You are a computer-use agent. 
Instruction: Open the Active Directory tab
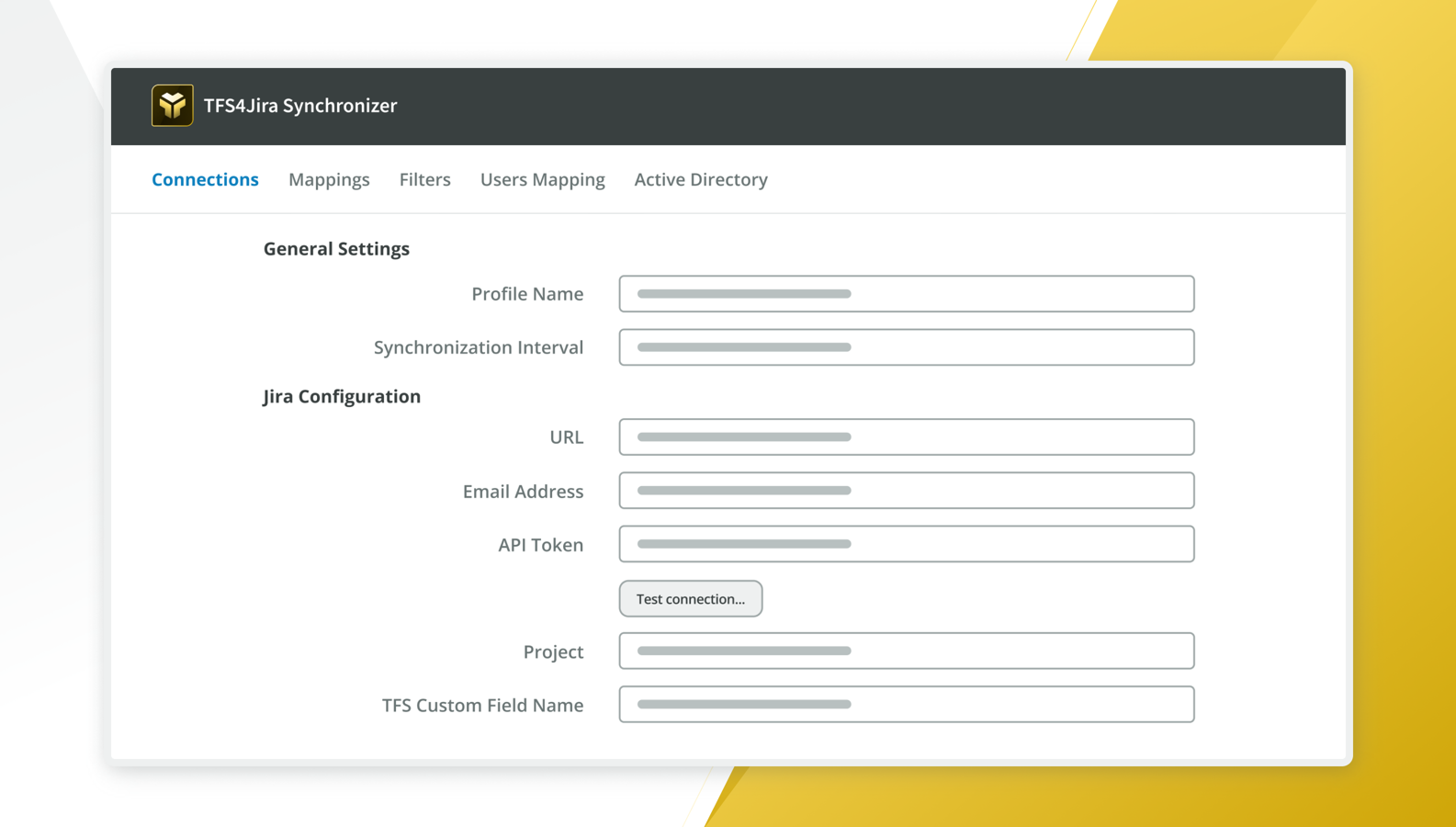(x=701, y=180)
